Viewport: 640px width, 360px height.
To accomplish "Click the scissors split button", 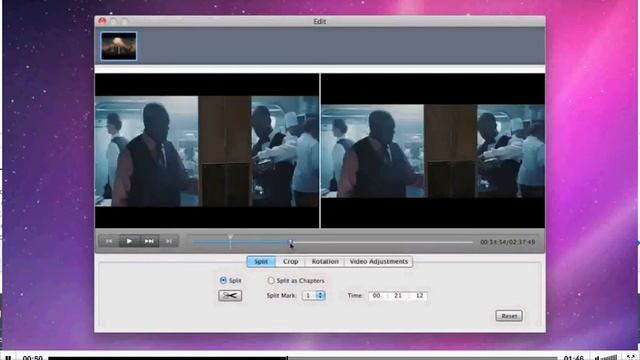I will pos(230,296).
